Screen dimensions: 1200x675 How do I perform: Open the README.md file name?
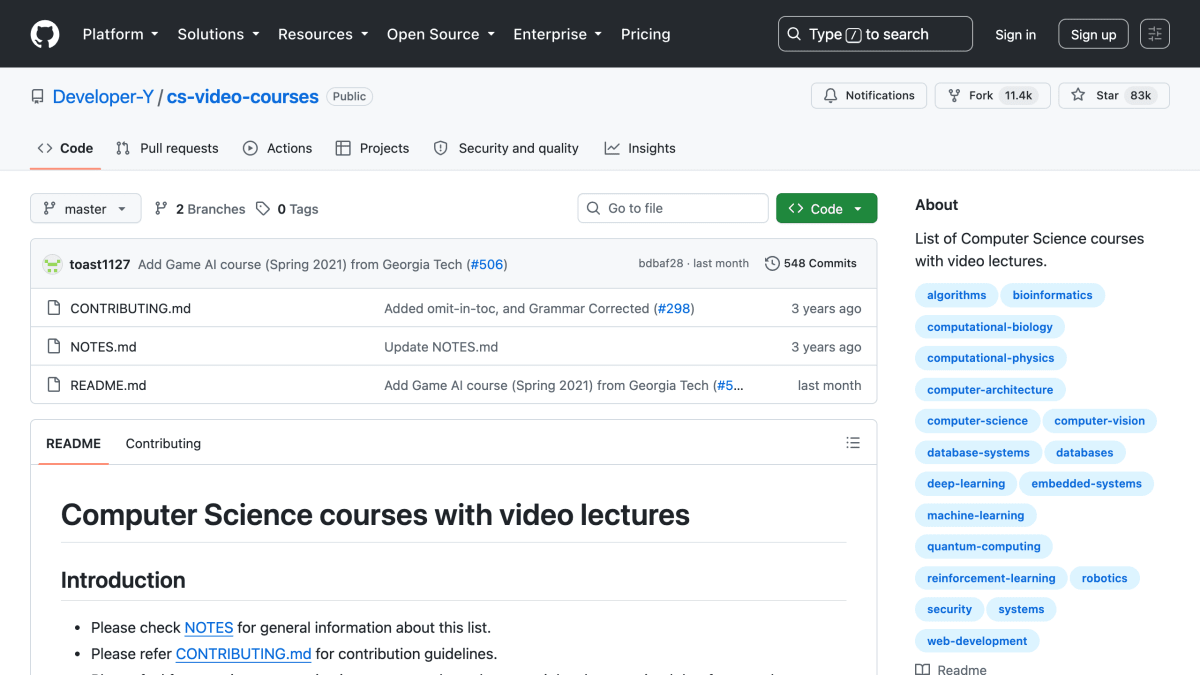108,385
